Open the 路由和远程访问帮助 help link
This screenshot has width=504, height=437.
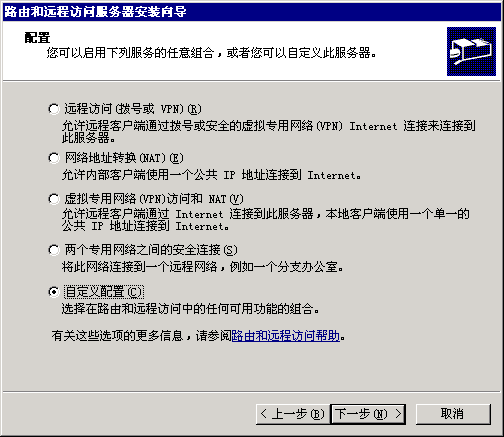tap(285, 335)
